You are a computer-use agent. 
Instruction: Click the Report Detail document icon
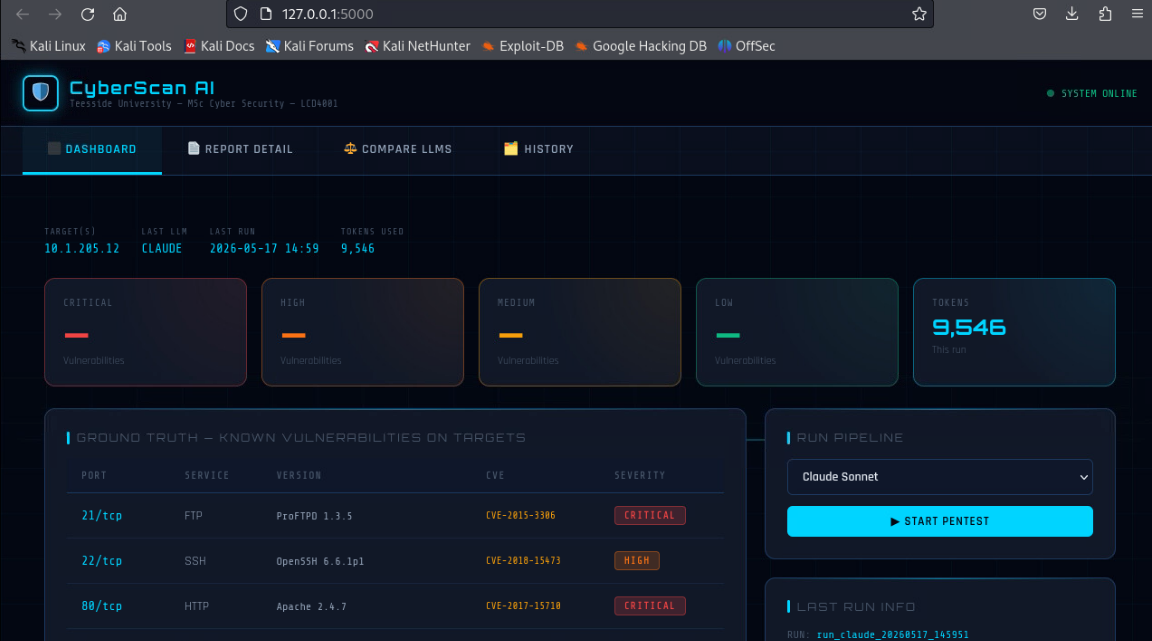[x=194, y=148]
